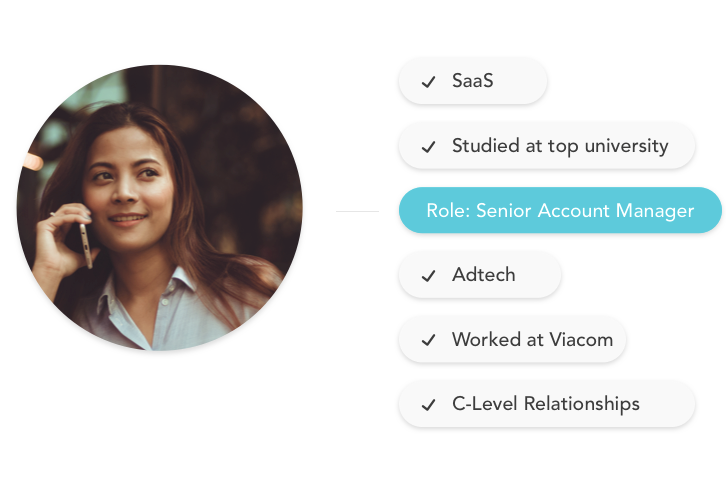Click the word Relationships in the bottom tag

tap(582, 404)
